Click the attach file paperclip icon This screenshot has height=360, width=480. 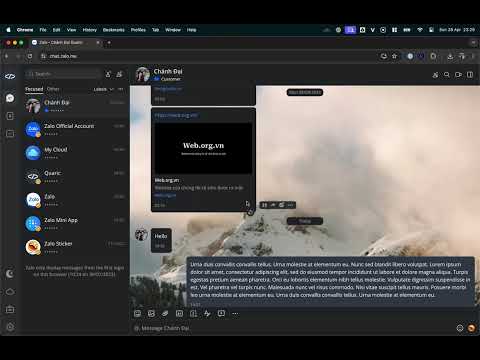165,313
